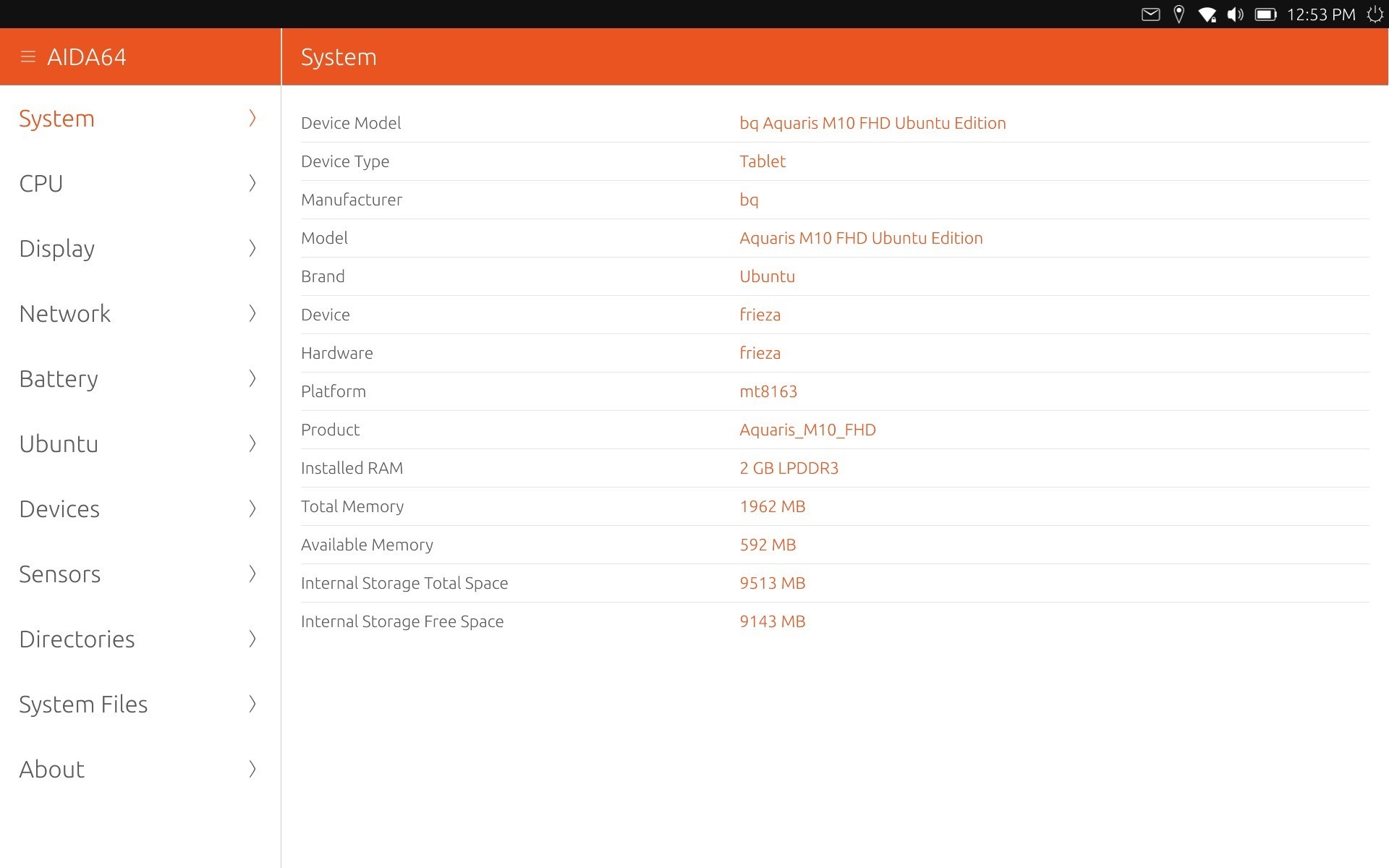Go to the Ubuntu section
Viewport: 1389px width, 868px height.
(x=59, y=443)
